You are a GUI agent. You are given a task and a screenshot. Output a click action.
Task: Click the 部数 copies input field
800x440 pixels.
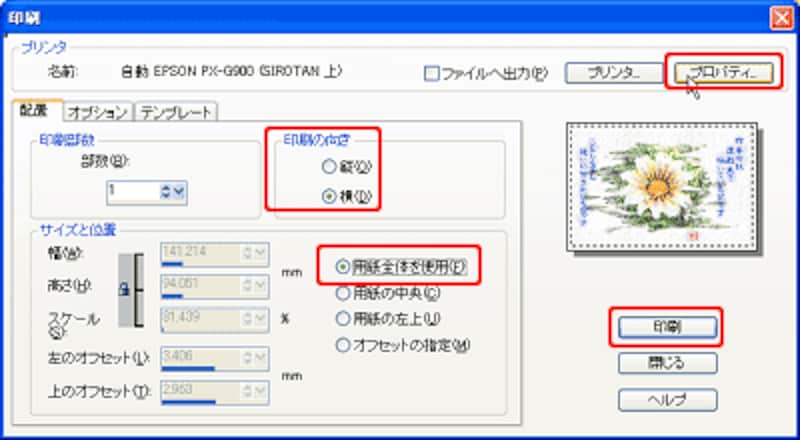133,192
